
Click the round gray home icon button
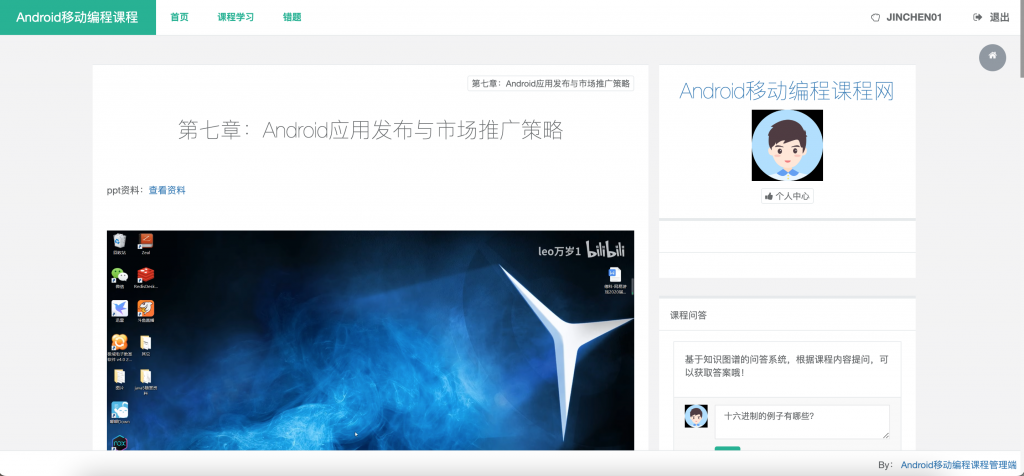click(993, 57)
